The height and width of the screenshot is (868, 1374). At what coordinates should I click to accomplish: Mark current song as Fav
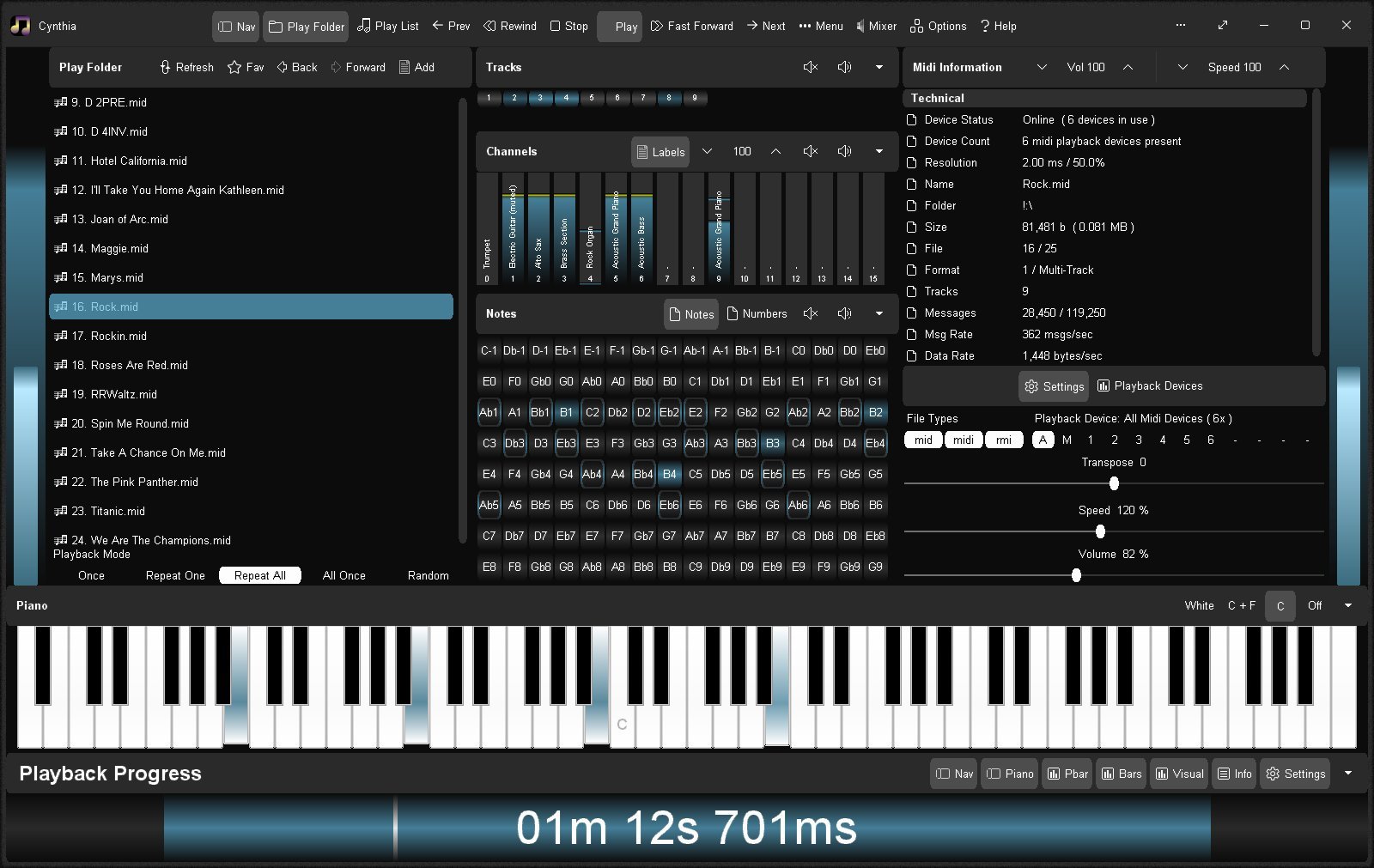pyautogui.click(x=245, y=67)
